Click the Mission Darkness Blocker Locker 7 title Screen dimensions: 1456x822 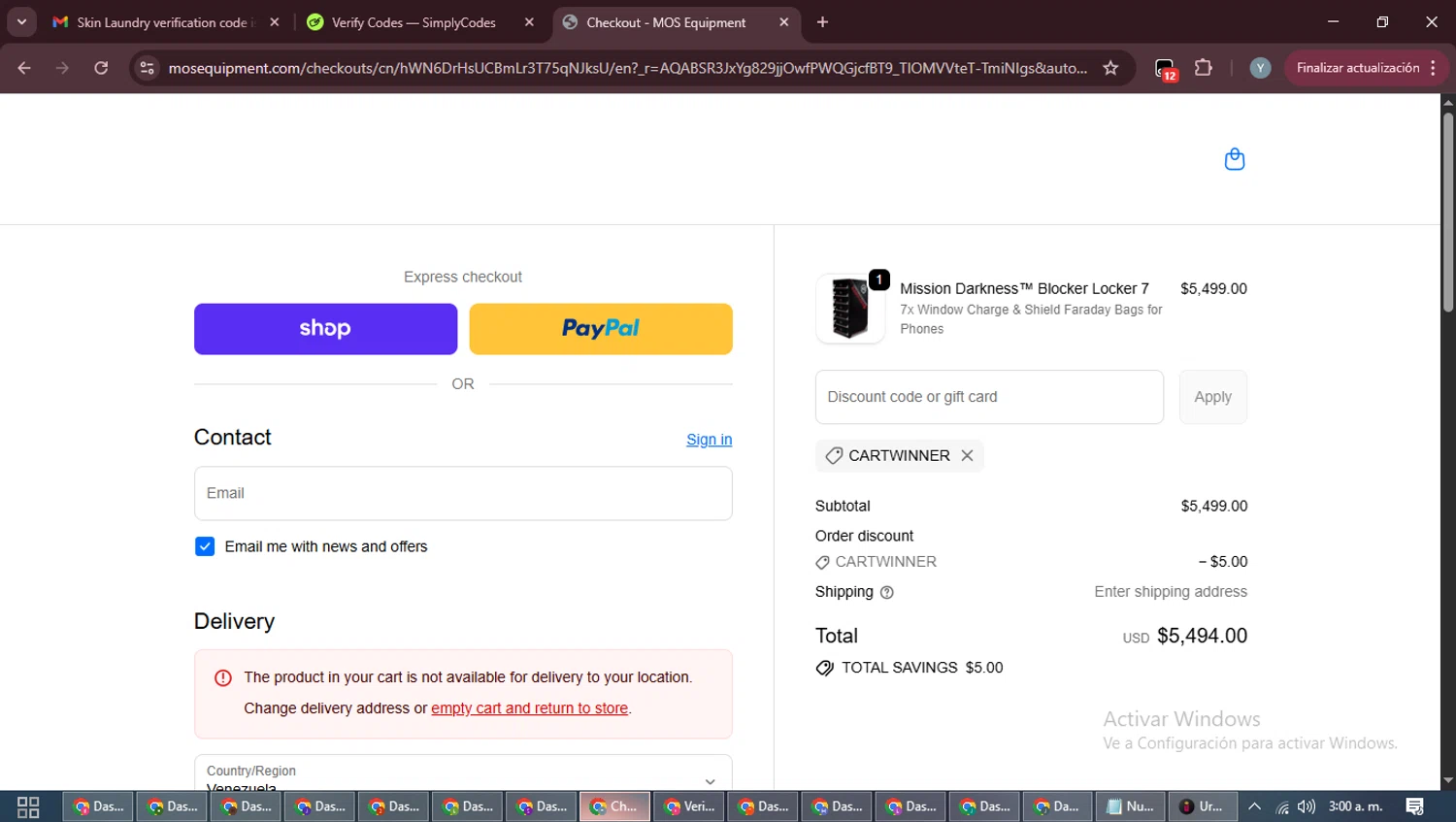1024,288
